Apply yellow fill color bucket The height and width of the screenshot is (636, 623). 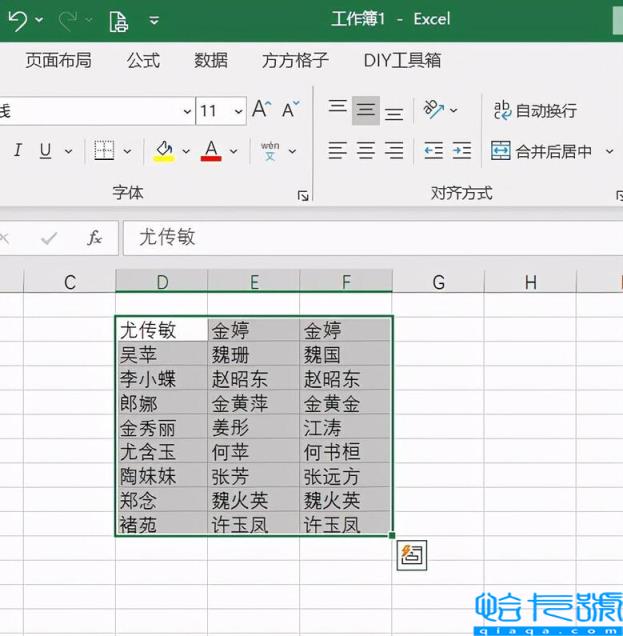[164, 151]
